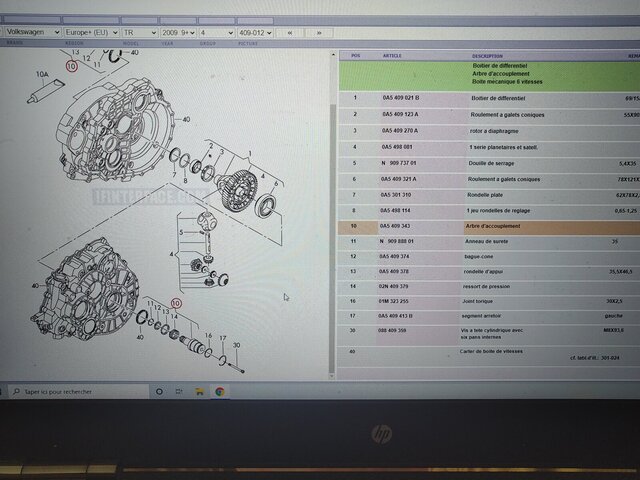Screen dimensions: 640x480
Task: Click the 10A sealant tube in diagram
Action: click(x=45, y=91)
